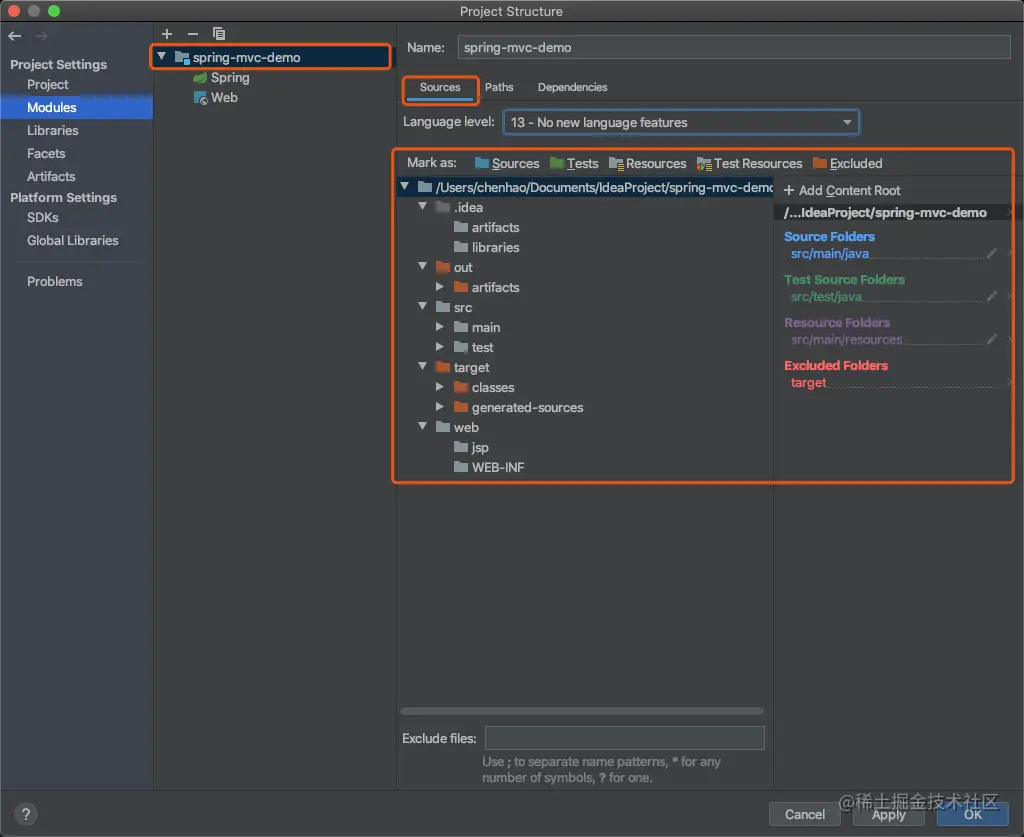Click the Cancel button
Image resolution: width=1024 pixels, height=837 pixels.
[805, 815]
